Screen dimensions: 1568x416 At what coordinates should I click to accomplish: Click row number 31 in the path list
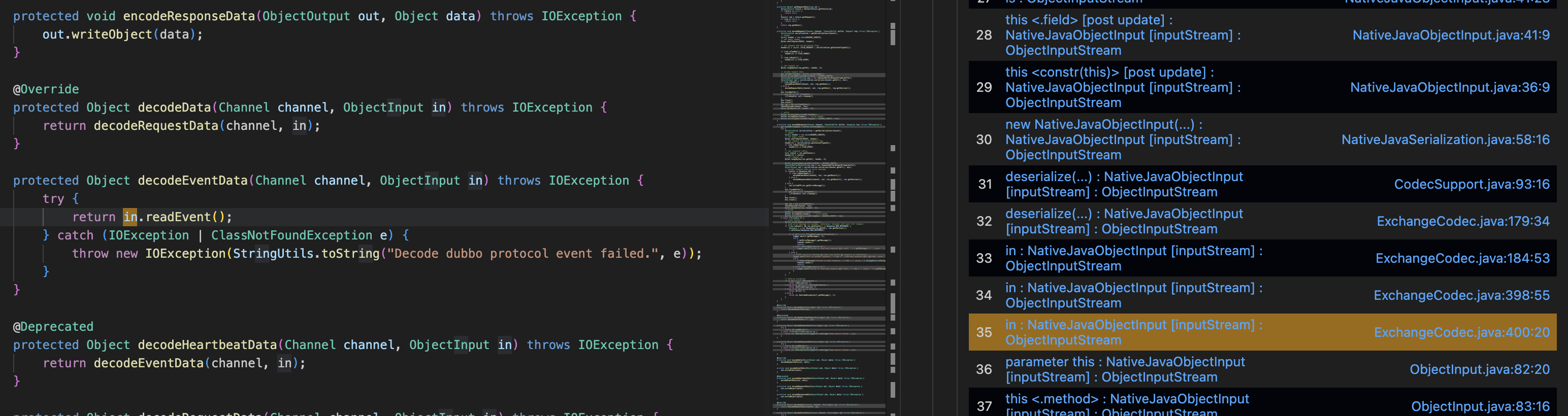tap(985, 184)
